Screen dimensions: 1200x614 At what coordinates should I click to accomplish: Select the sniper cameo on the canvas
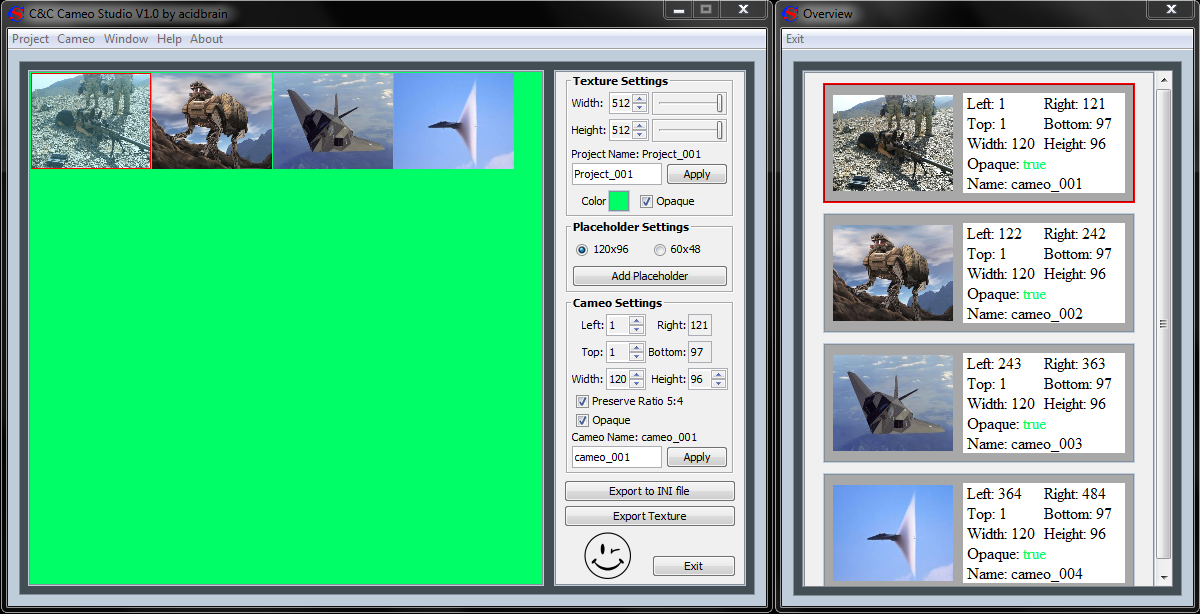pyautogui.click(x=91, y=121)
